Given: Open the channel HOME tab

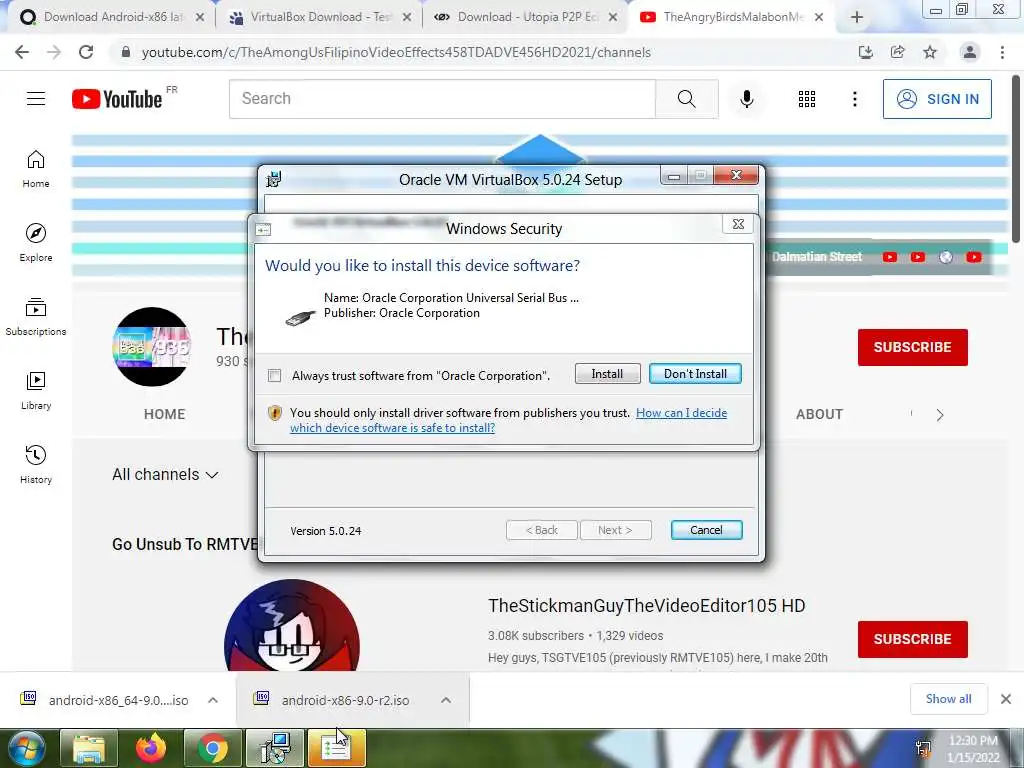Looking at the screenshot, I should (x=165, y=414).
